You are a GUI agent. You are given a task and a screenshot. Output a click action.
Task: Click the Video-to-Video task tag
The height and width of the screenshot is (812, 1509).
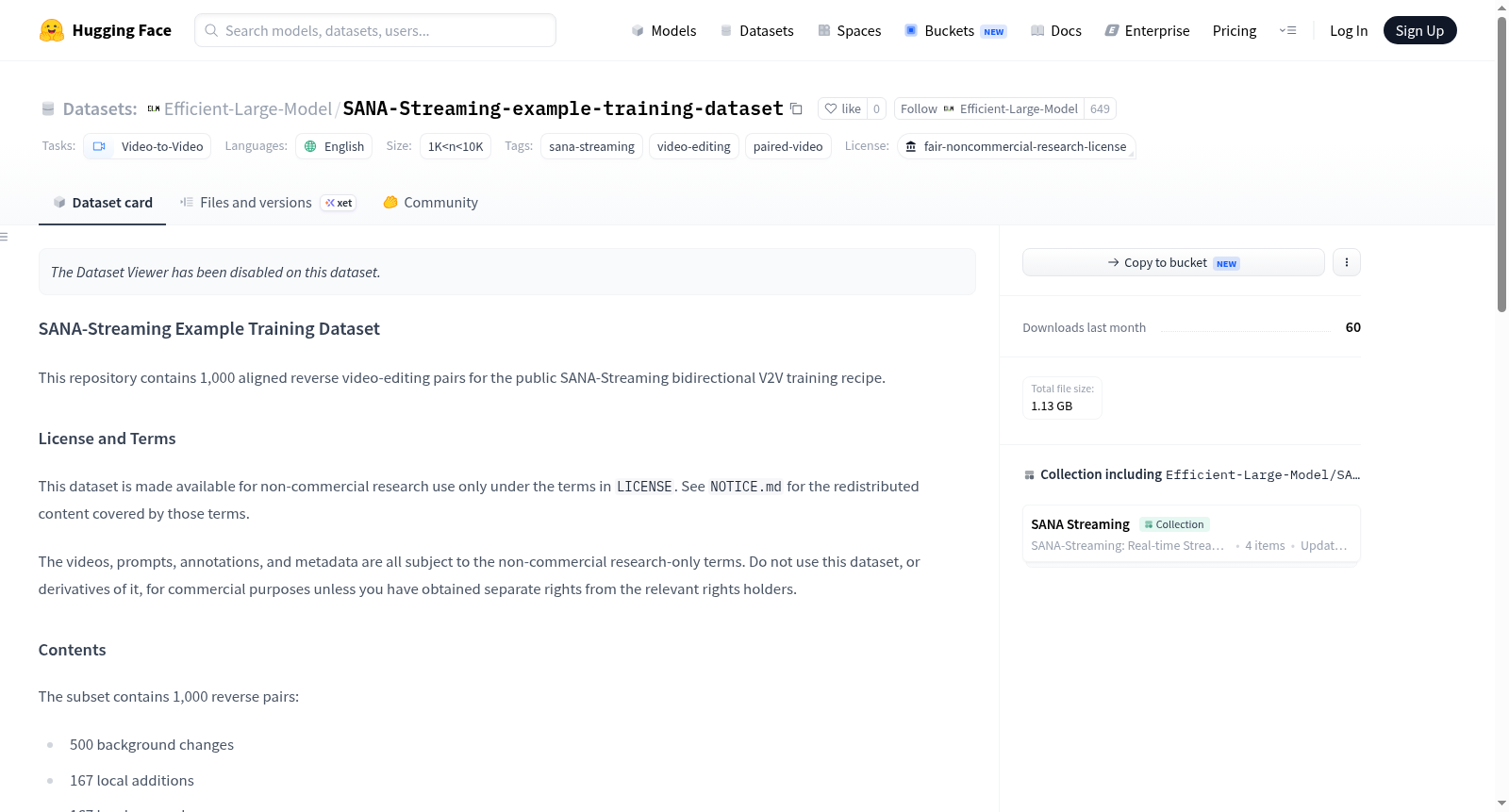coord(147,146)
